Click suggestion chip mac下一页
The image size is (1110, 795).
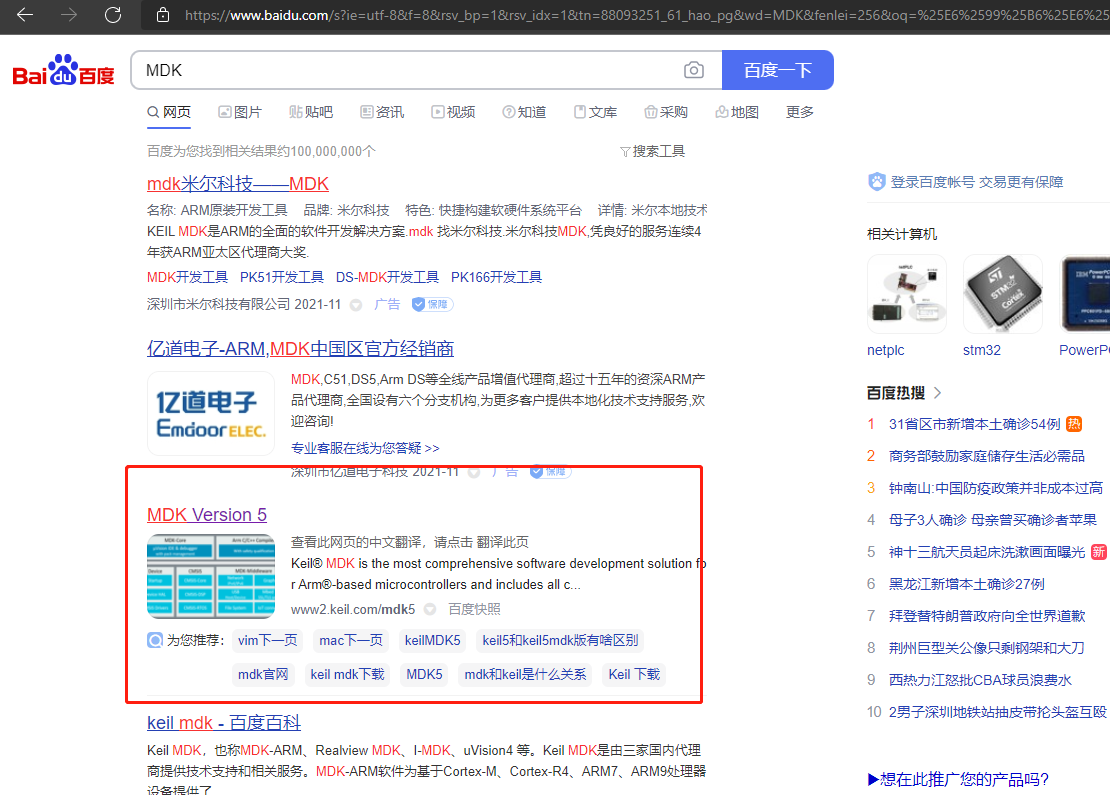(350, 641)
